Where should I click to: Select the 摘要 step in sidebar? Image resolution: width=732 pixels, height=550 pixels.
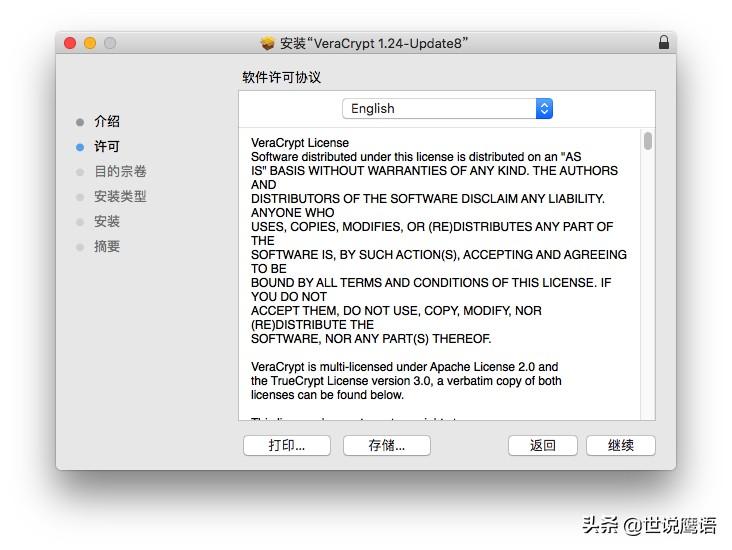click(x=107, y=247)
